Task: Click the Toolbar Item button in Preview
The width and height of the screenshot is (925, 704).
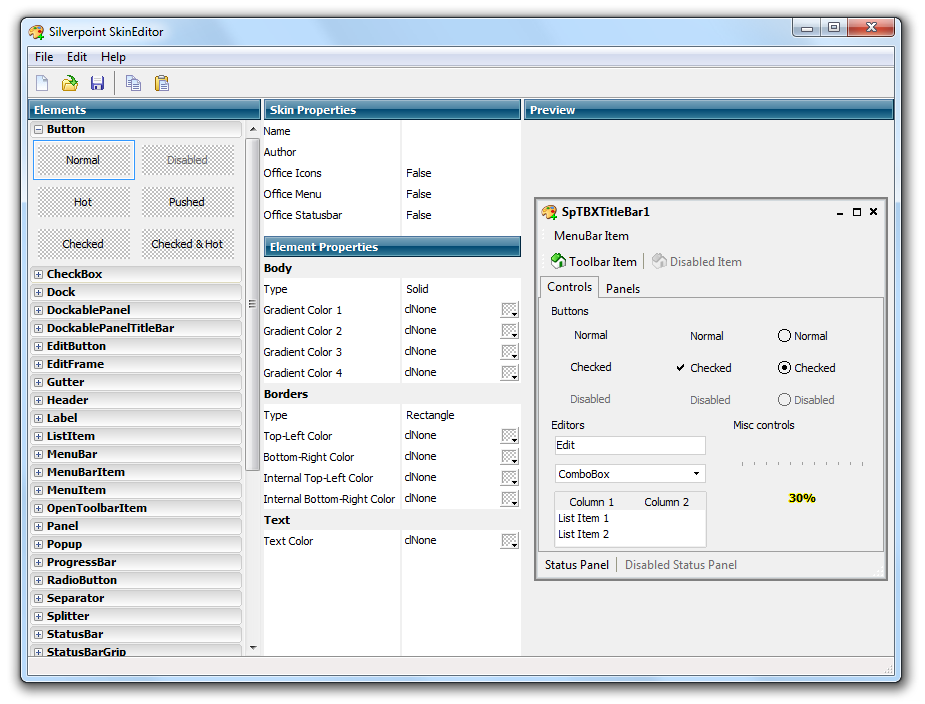Action: (594, 261)
